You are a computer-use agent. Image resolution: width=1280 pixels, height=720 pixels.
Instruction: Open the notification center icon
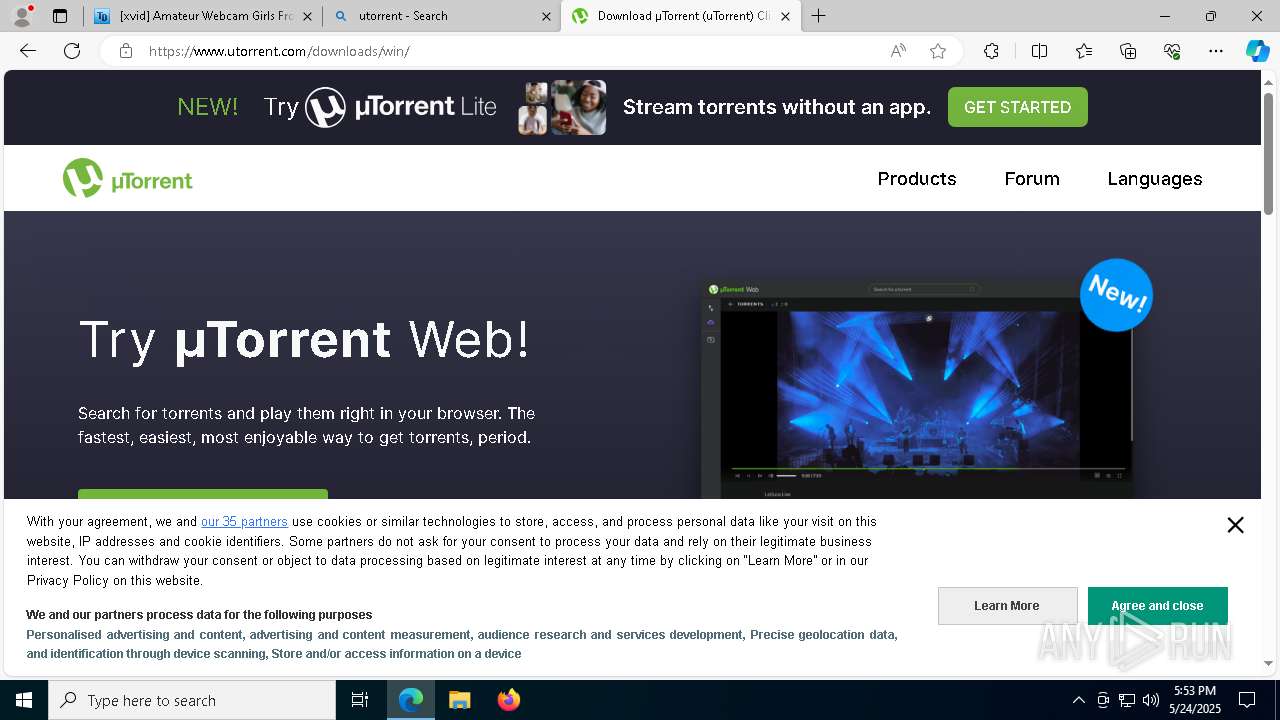click(x=1247, y=700)
